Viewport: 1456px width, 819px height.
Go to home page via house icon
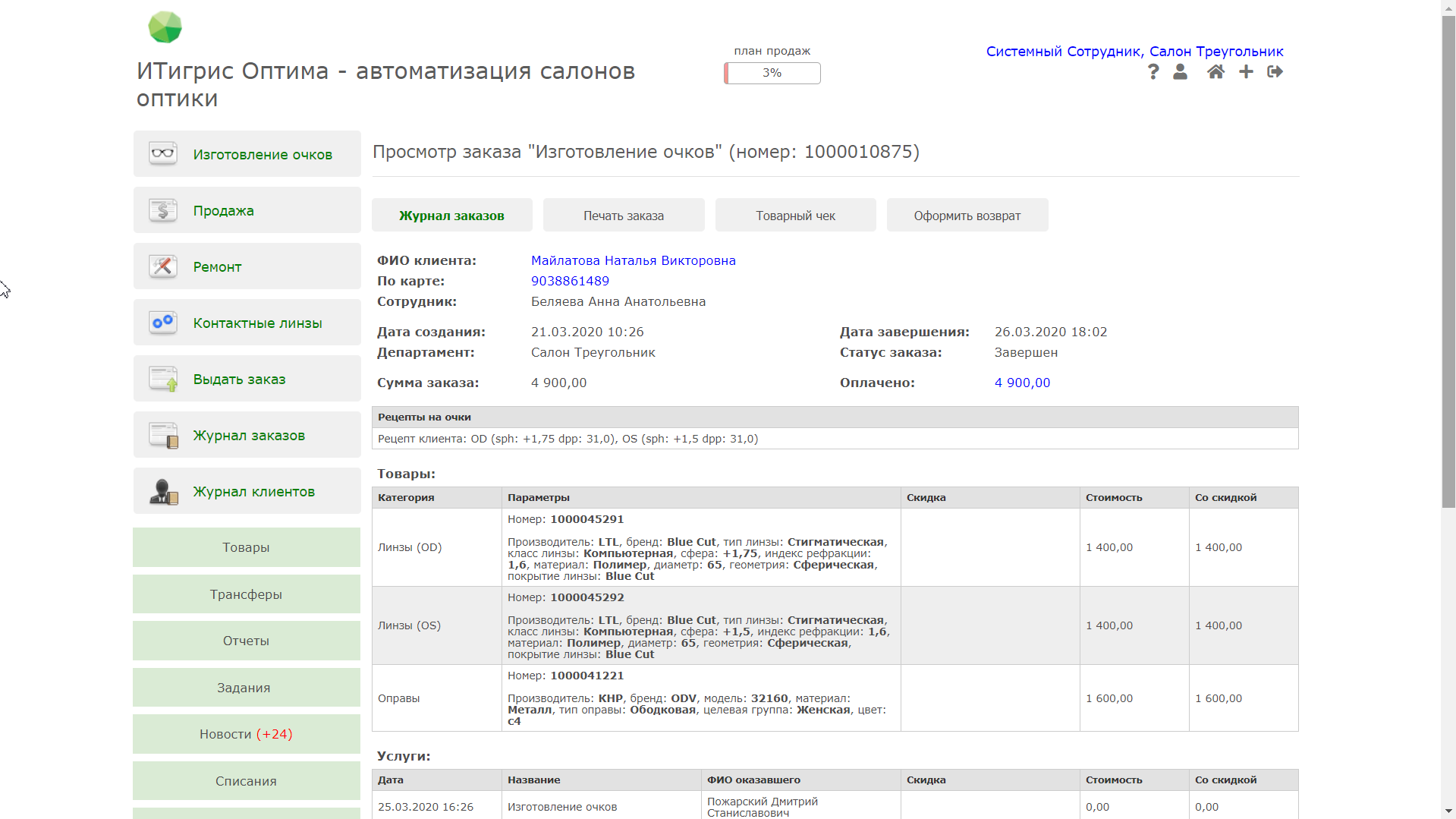coord(1215,71)
